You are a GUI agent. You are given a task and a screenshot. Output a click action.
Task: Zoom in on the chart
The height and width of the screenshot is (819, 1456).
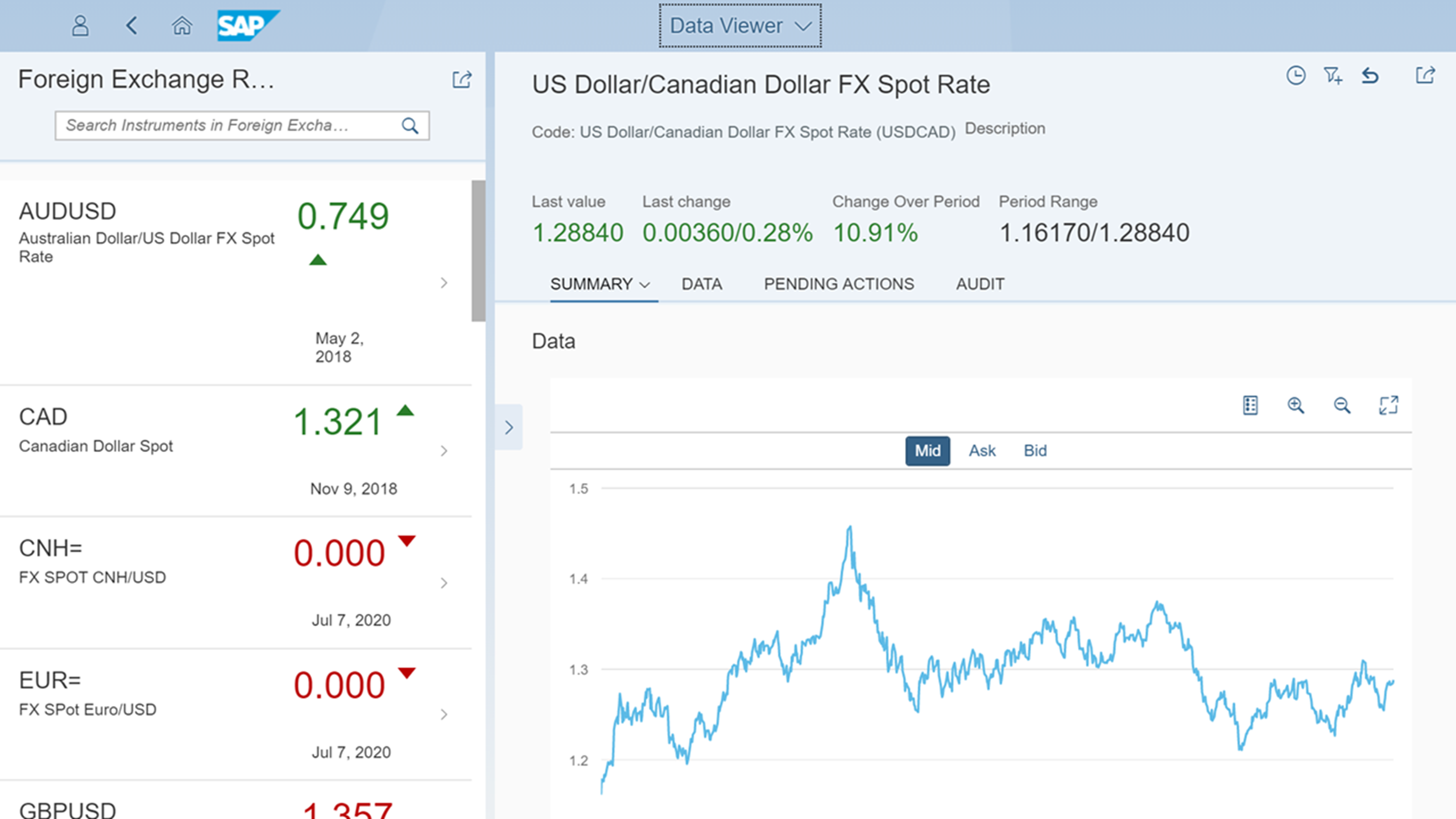click(x=1296, y=405)
